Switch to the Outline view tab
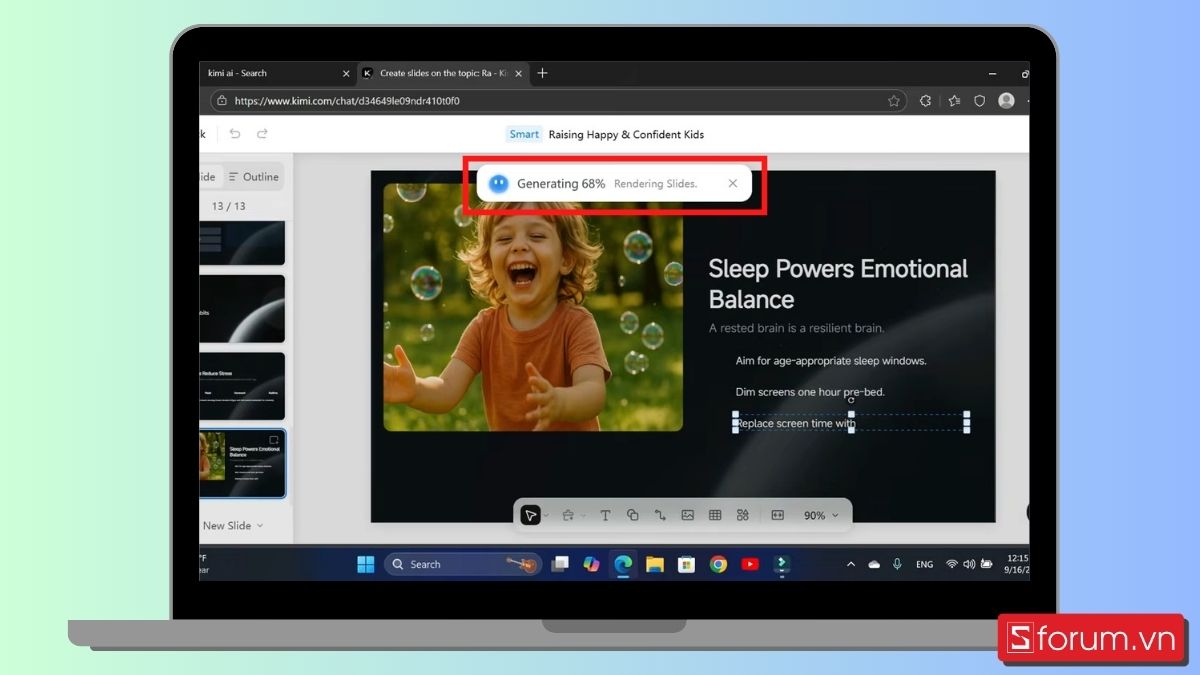 253,177
